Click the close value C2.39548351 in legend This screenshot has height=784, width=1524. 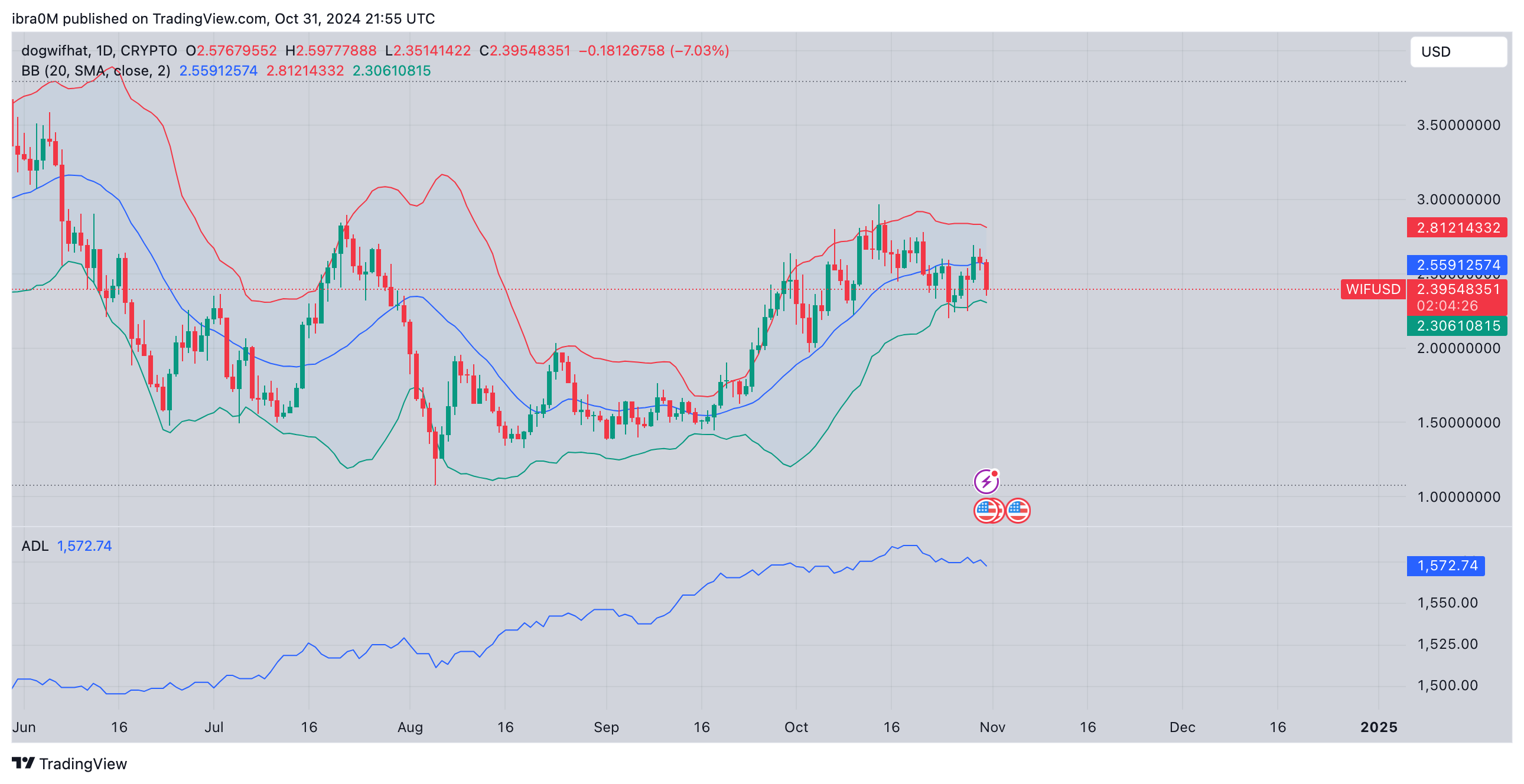tap(525, 51)
